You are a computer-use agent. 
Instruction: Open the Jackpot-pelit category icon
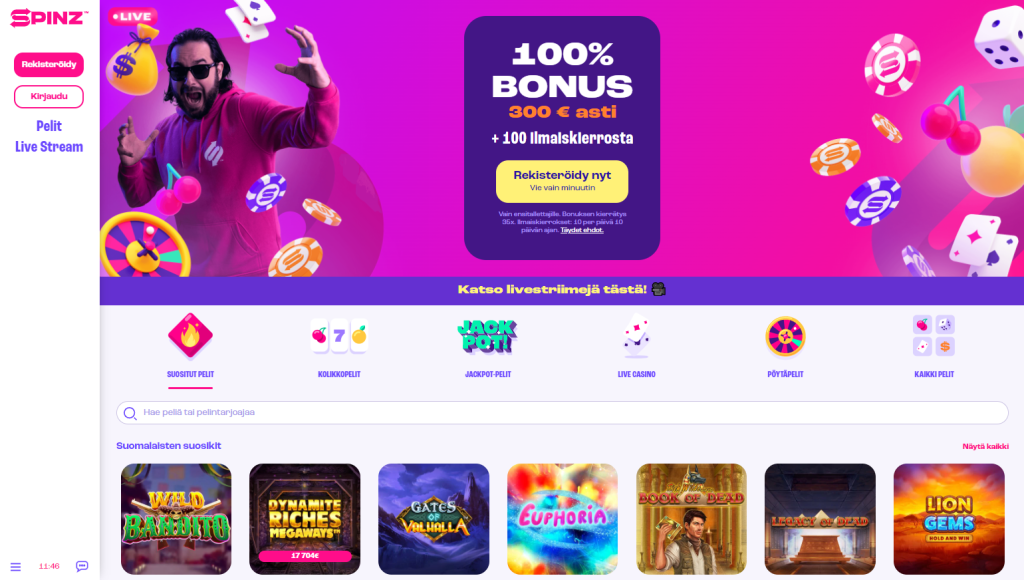(x=487, y=336)
